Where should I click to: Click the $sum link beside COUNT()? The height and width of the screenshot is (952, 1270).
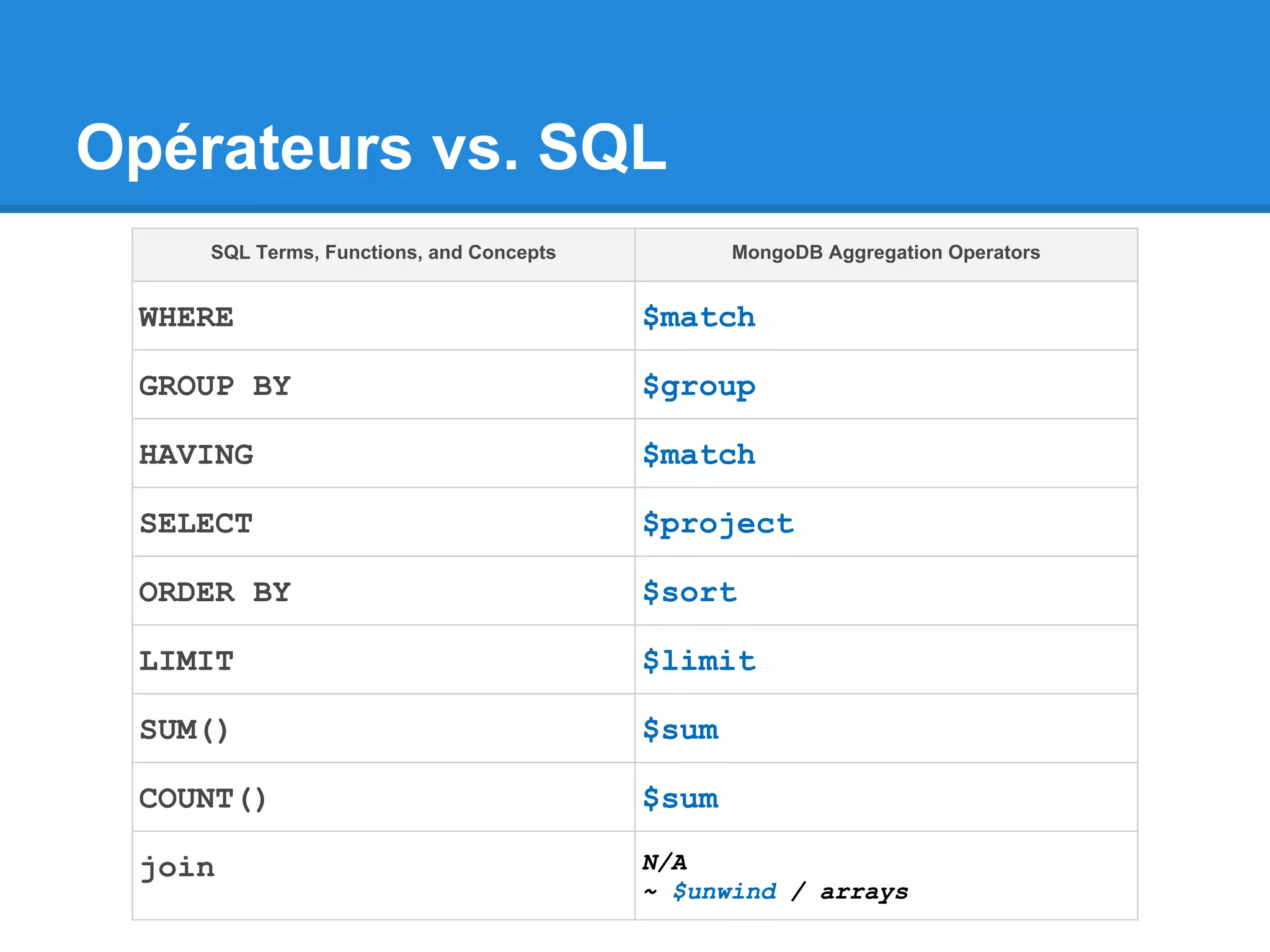(680, 799)
